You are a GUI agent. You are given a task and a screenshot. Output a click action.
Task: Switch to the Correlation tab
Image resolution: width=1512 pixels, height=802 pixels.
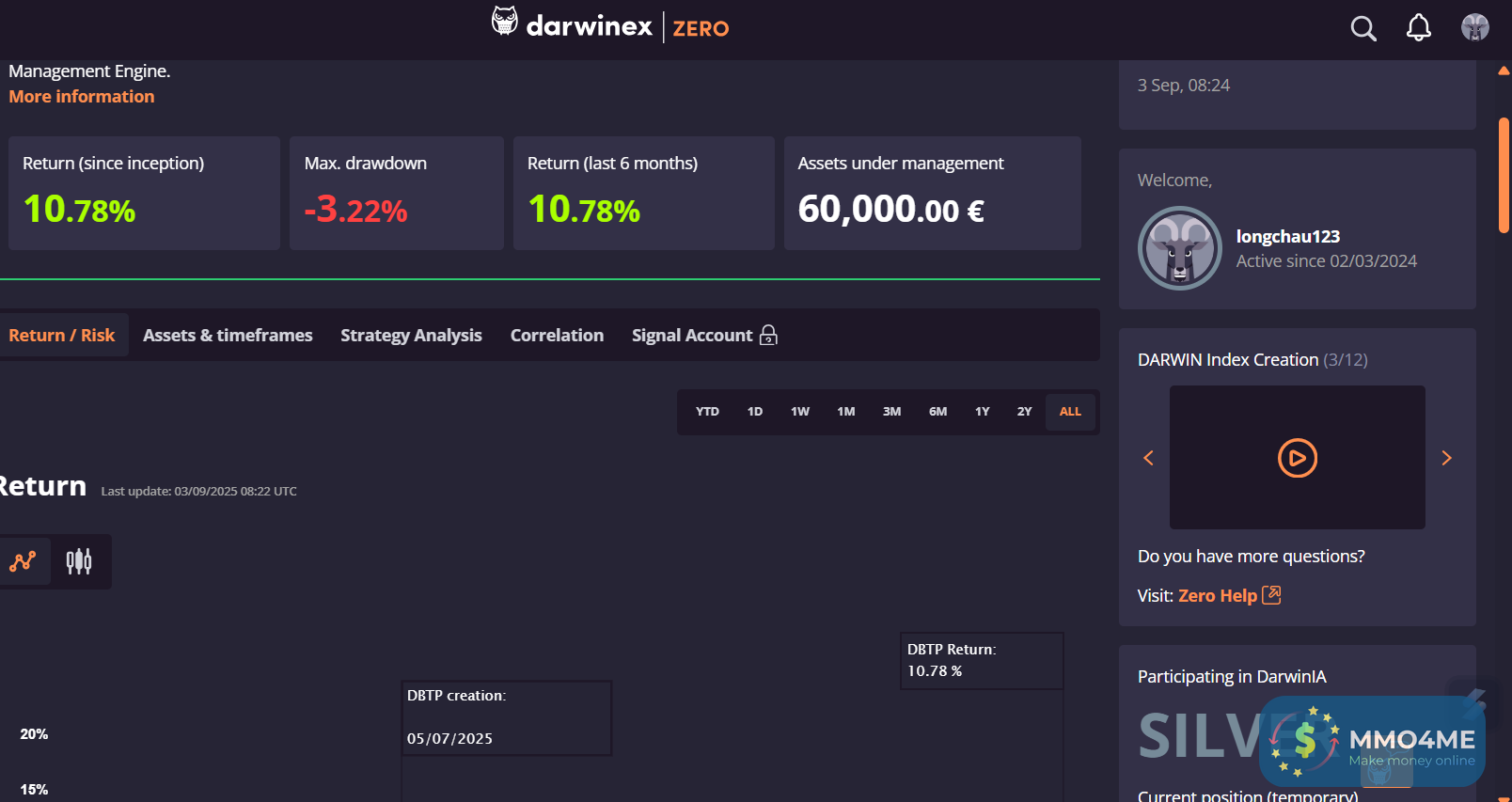pyautogui.click(x=557, y=336)
